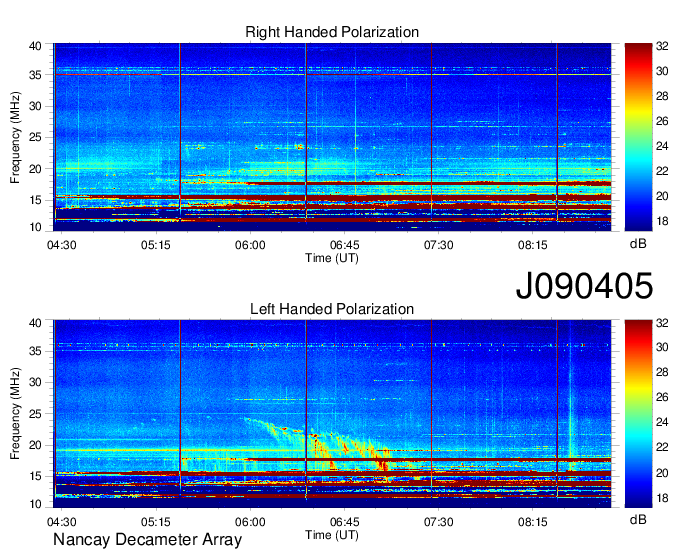Click the Right Handed Polarization spectrogram image
The image size is (680, 552).
tap(332, 137)
